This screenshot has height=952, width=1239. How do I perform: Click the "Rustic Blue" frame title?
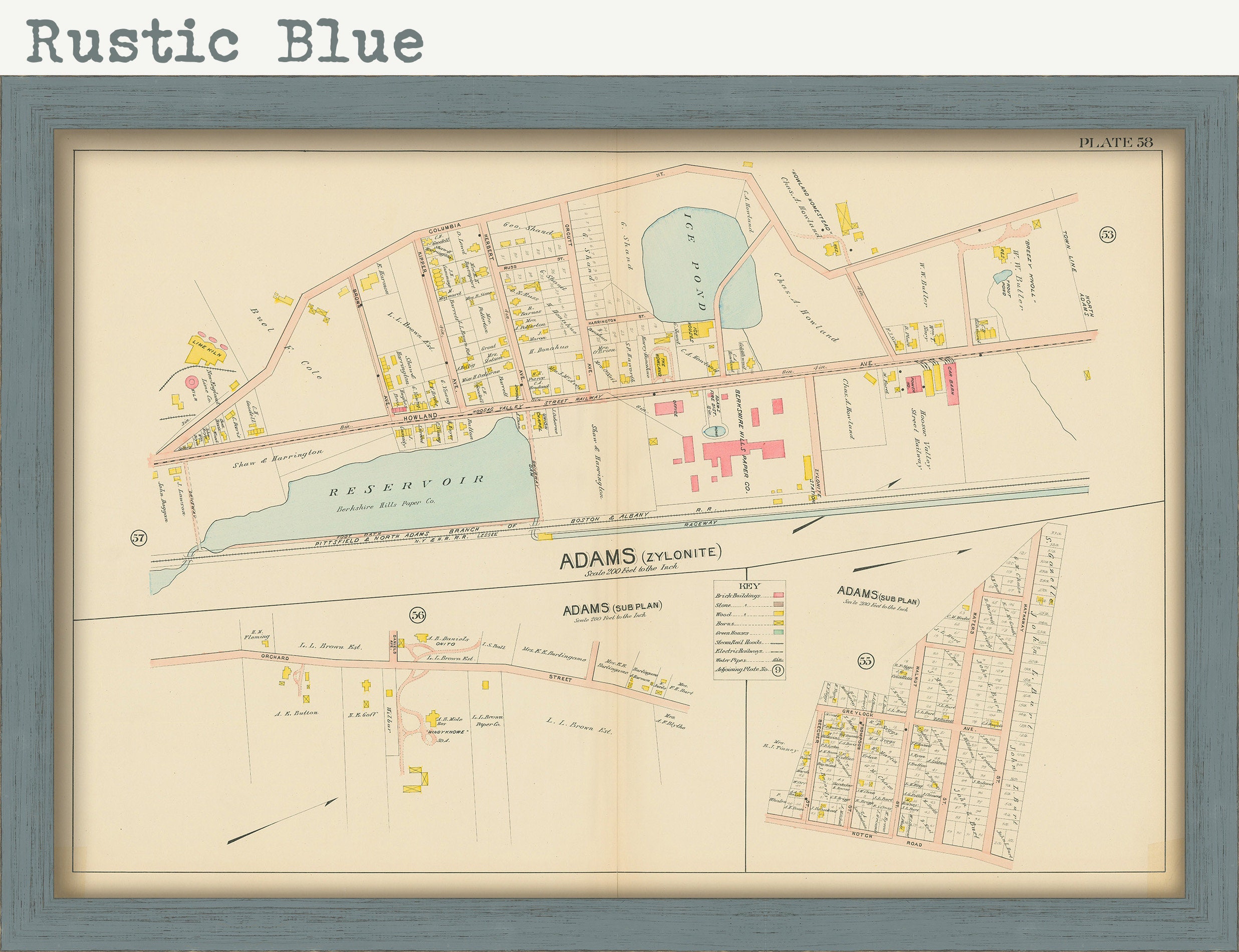click(225, 41)
